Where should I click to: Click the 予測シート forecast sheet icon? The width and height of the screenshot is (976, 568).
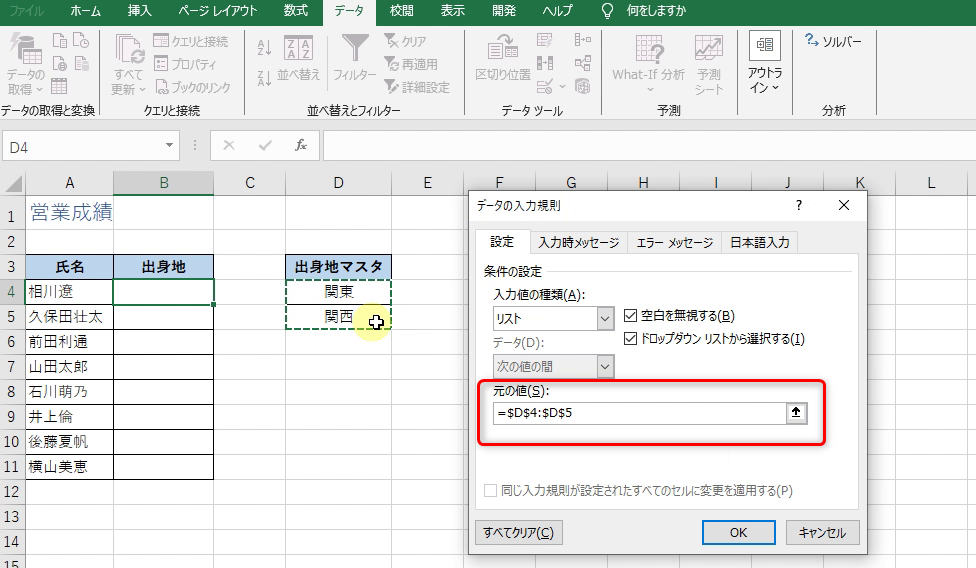pos(709,60)
